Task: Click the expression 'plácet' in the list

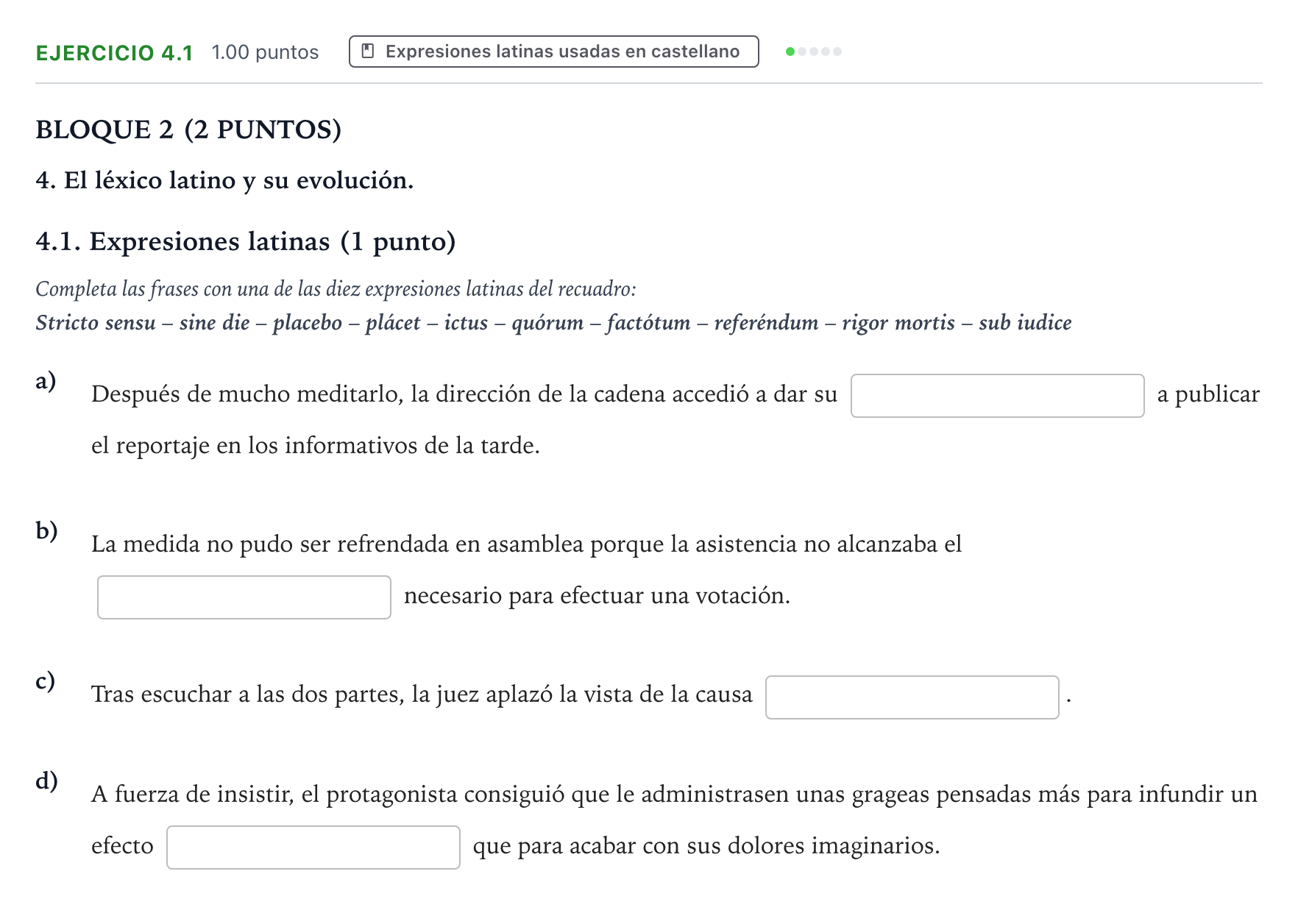Action: pos(393,323)
